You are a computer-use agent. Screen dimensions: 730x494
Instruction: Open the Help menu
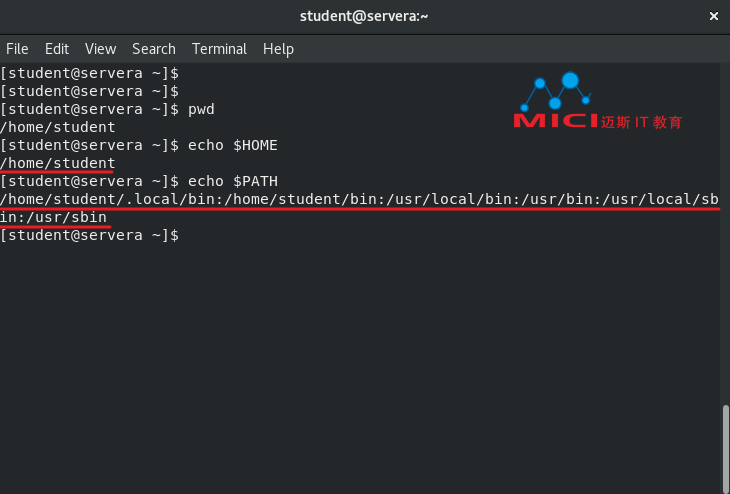278,49
